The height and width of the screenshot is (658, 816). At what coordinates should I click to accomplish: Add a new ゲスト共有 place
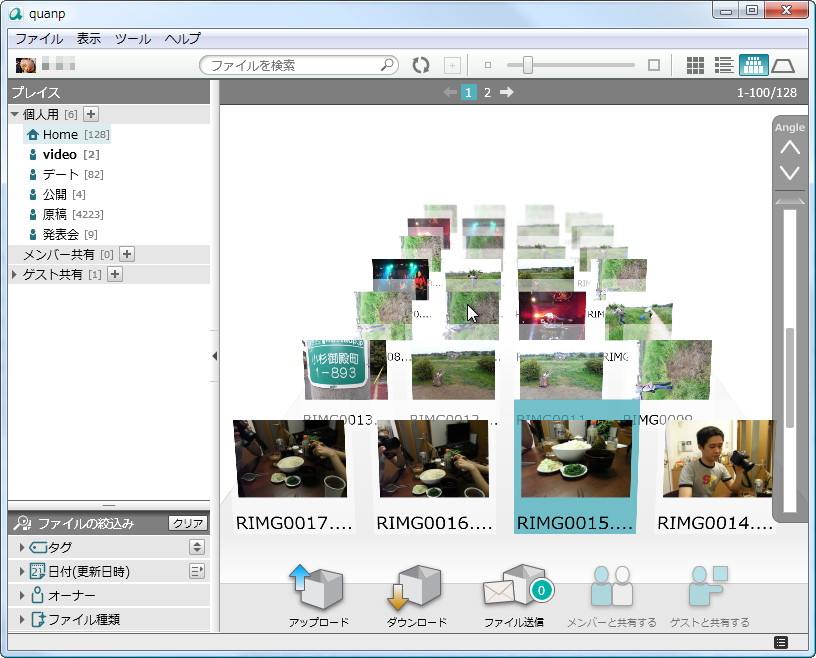click(115, 274)
